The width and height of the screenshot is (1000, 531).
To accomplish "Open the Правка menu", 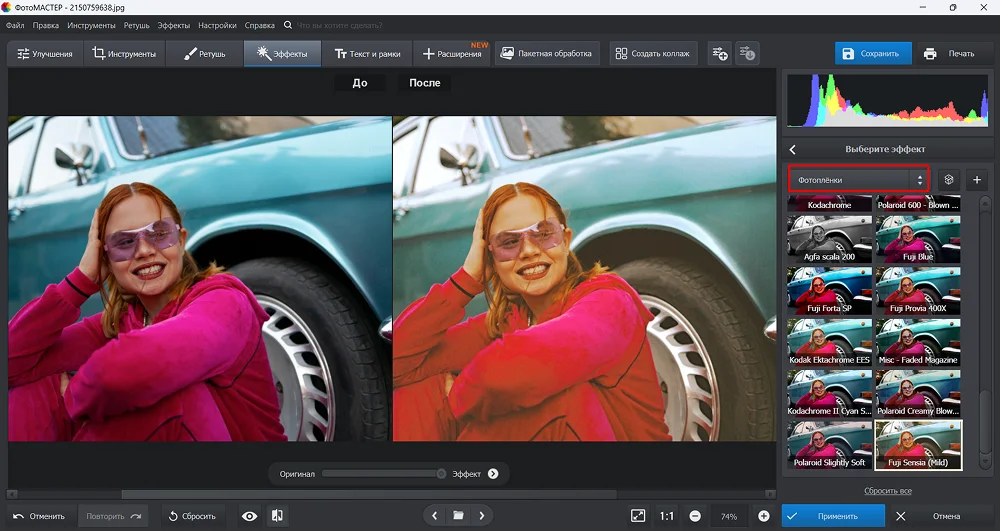I will pos(45,25).
